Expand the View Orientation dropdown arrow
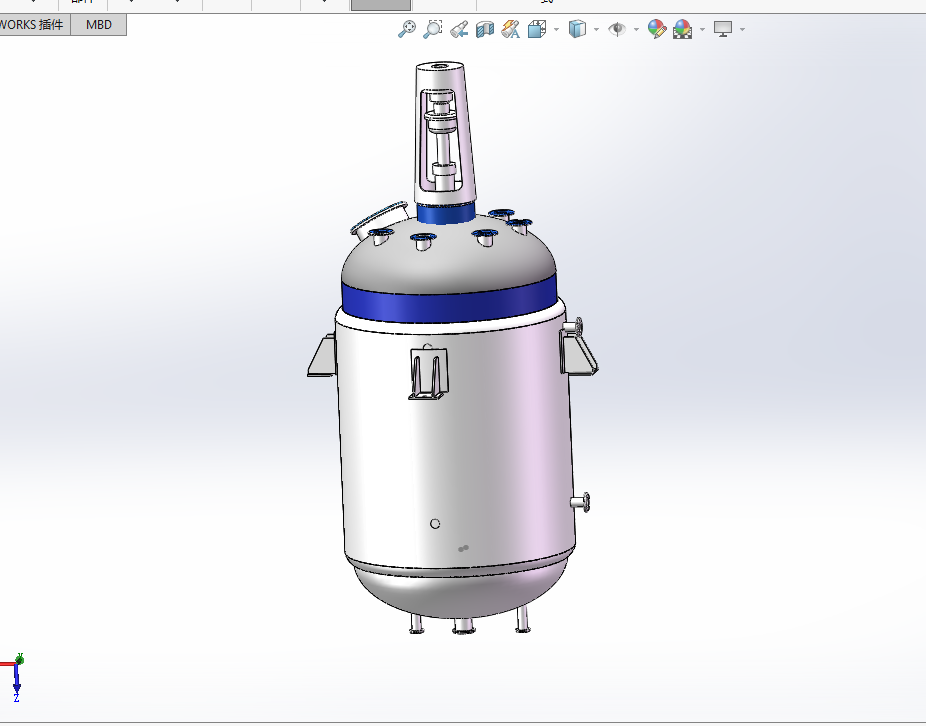926x726 pixels. point(556,29)
